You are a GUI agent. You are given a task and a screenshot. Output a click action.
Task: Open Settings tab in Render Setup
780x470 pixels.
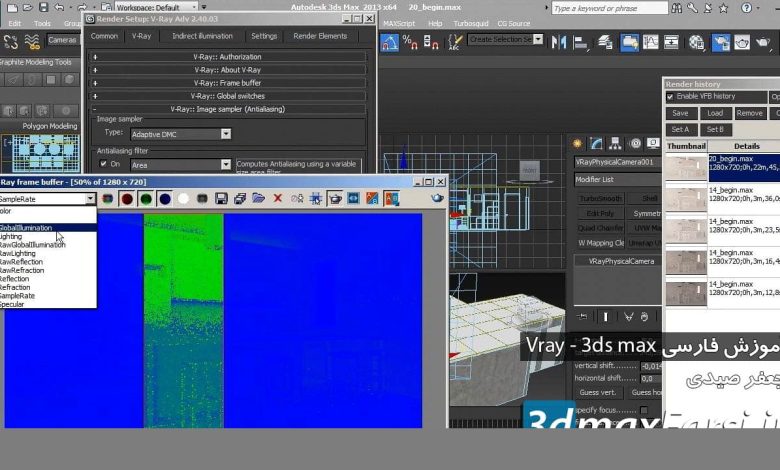[264, 36]
